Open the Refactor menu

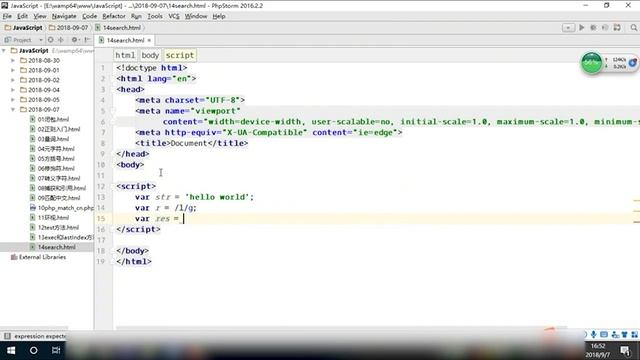point(113,16)
